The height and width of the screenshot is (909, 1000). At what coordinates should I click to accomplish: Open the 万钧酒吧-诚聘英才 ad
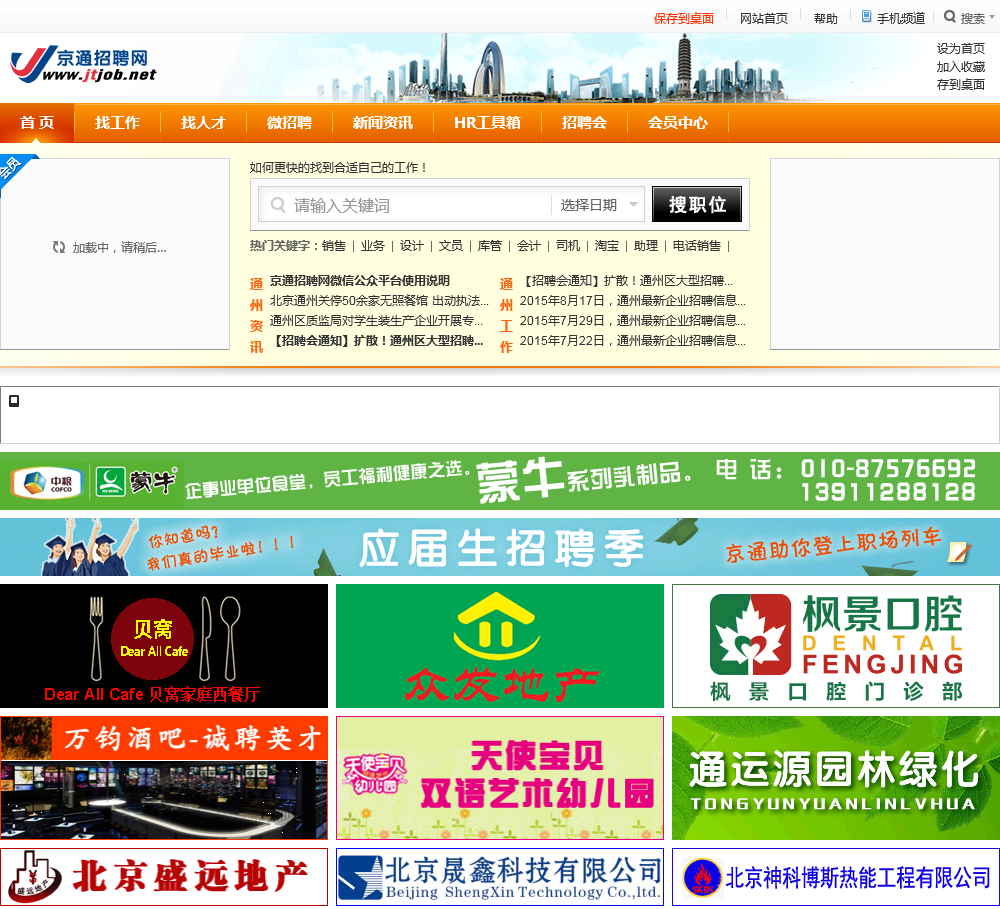point(164,778)
